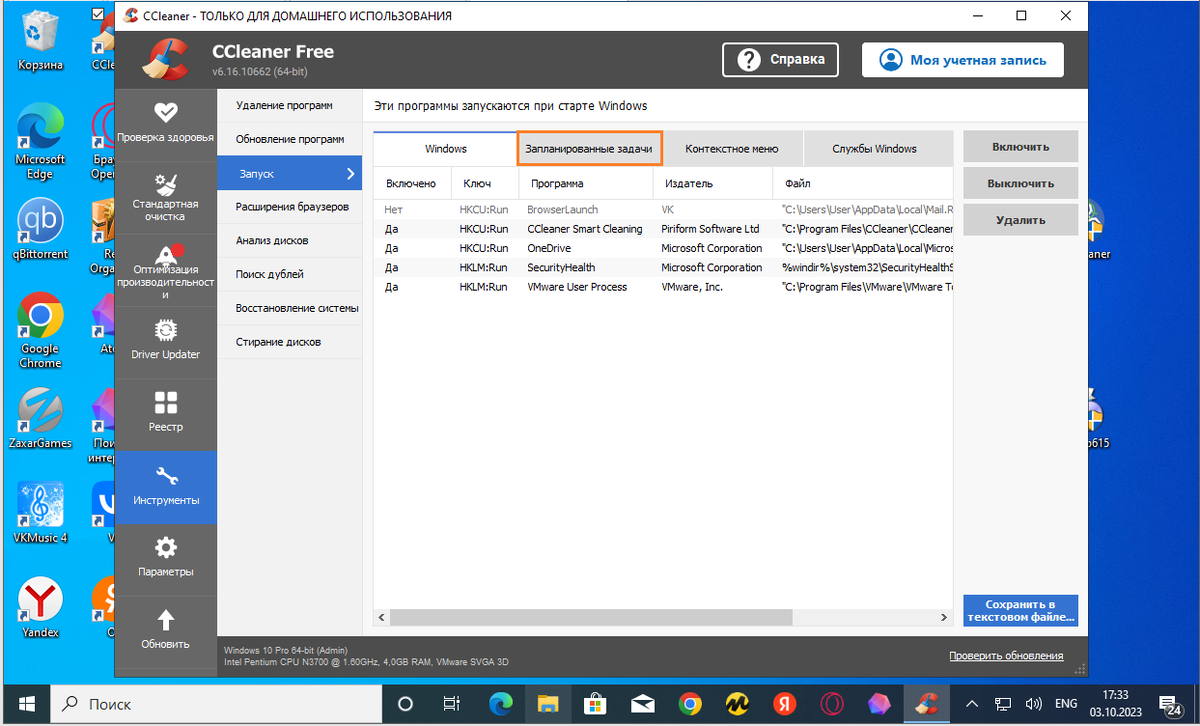This screenshot has width=1200, height=726.
Task: Open the Yandex desktop shortcut
Action: click(x=40, y=608)
